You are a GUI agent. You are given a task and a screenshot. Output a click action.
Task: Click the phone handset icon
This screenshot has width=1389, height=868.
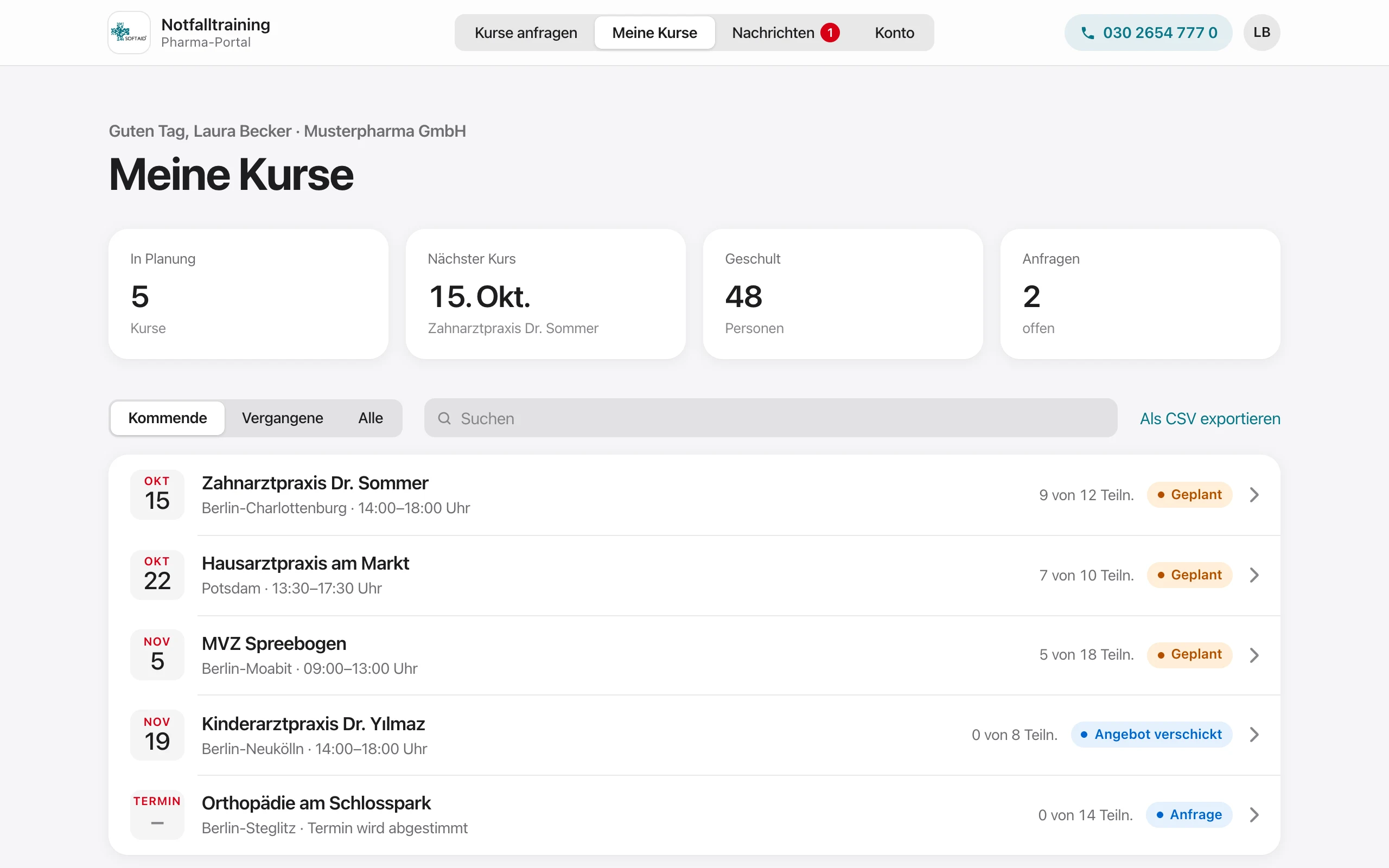(1087, 33)
